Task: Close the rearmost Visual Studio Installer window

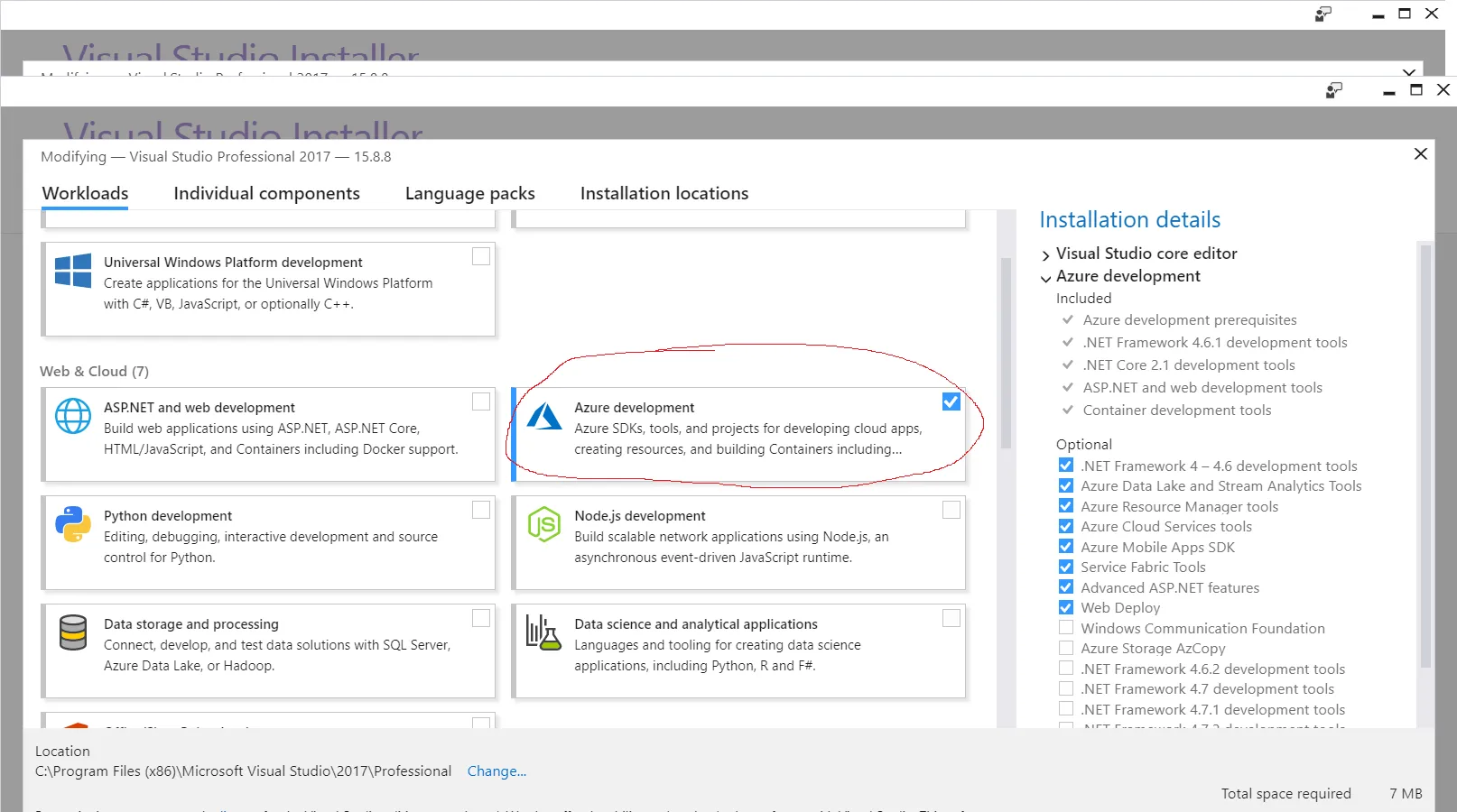Action: pos(1432,14)
